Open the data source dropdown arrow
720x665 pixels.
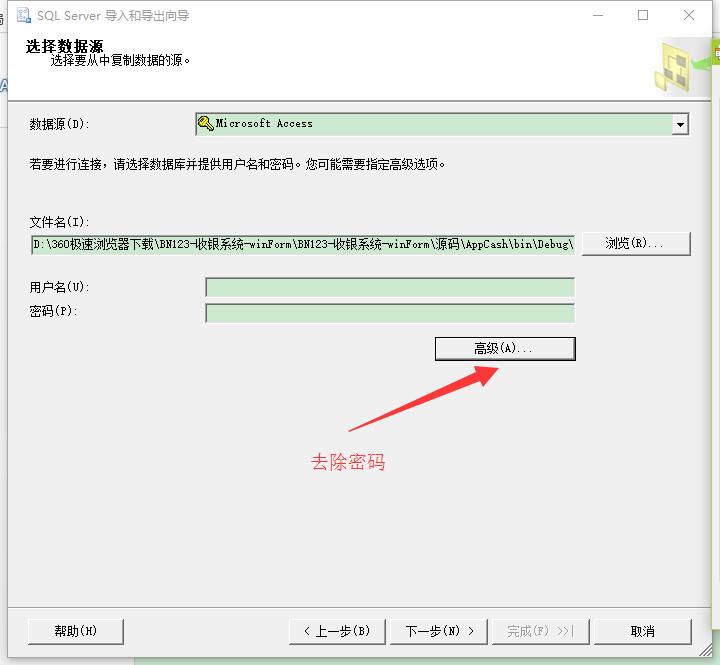coord(680,124)
